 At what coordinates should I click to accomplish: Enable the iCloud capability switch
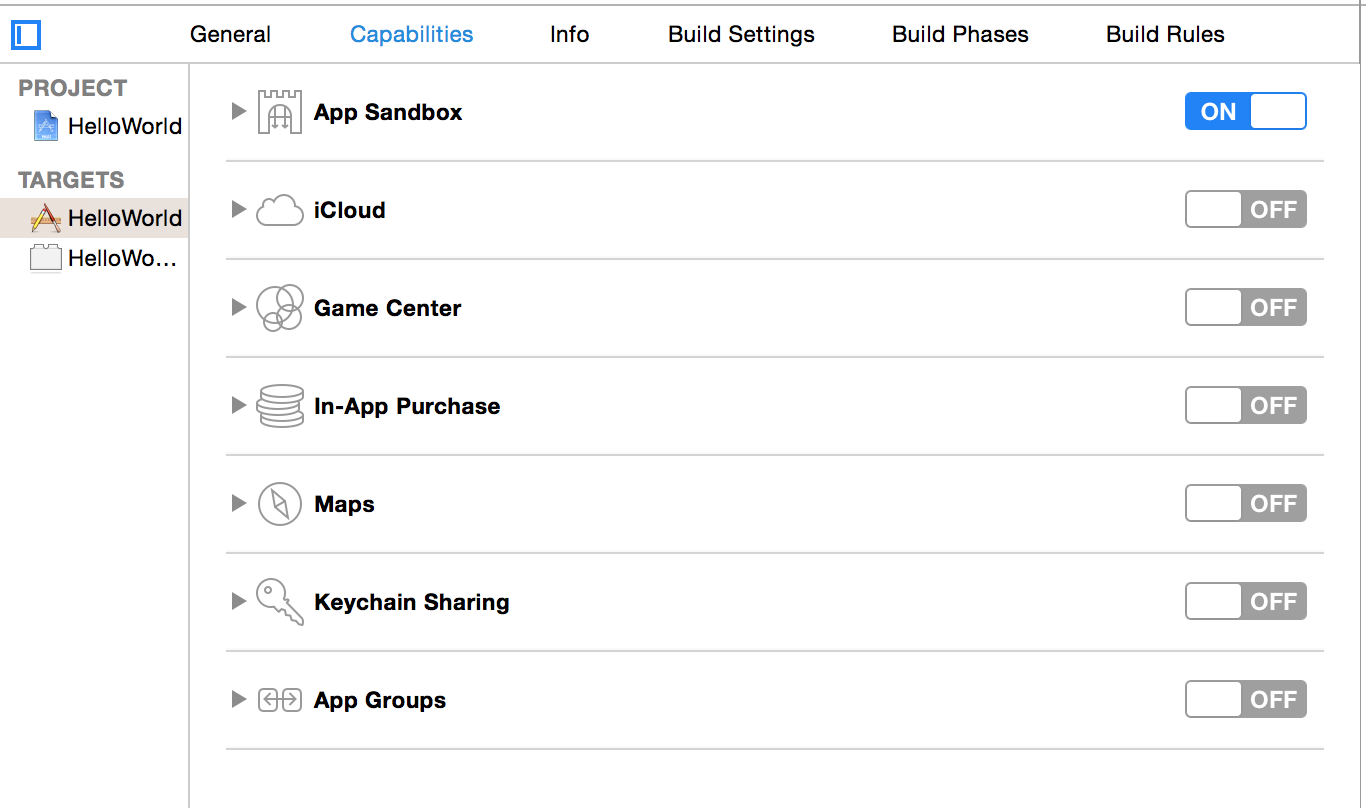pyautogui.click(x=1245, y=210)
